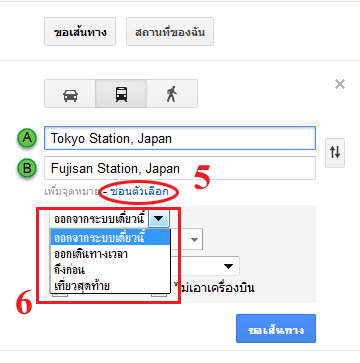
Task: Click the ซ่อนตัวเลือก link
Action: pos(139,192)
